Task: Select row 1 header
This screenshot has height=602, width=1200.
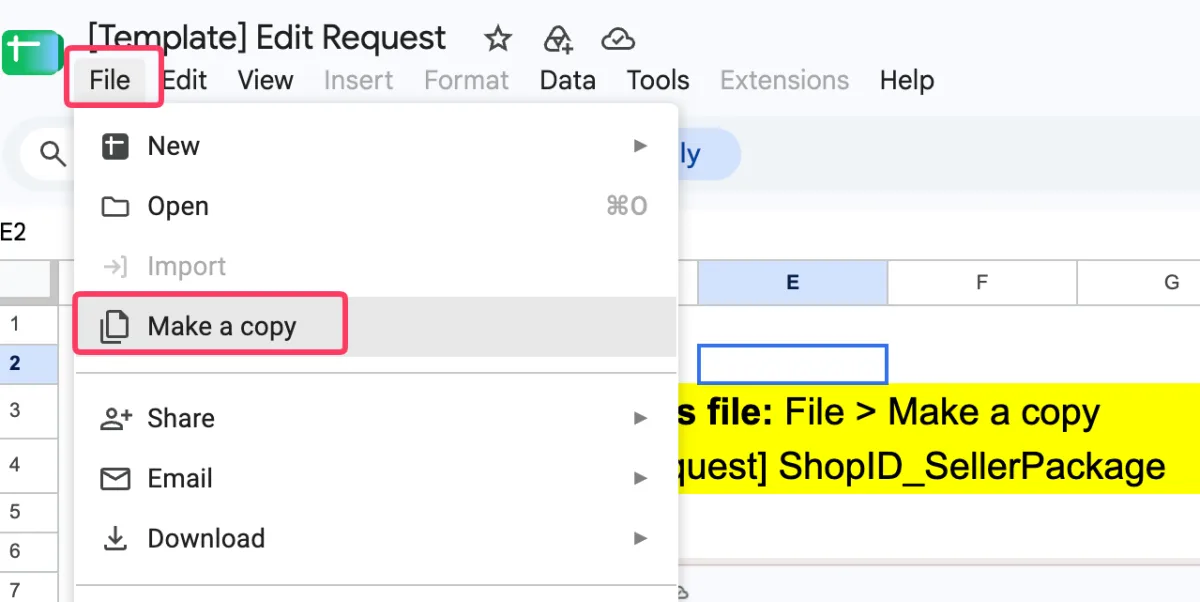Action: coord(29,324)
